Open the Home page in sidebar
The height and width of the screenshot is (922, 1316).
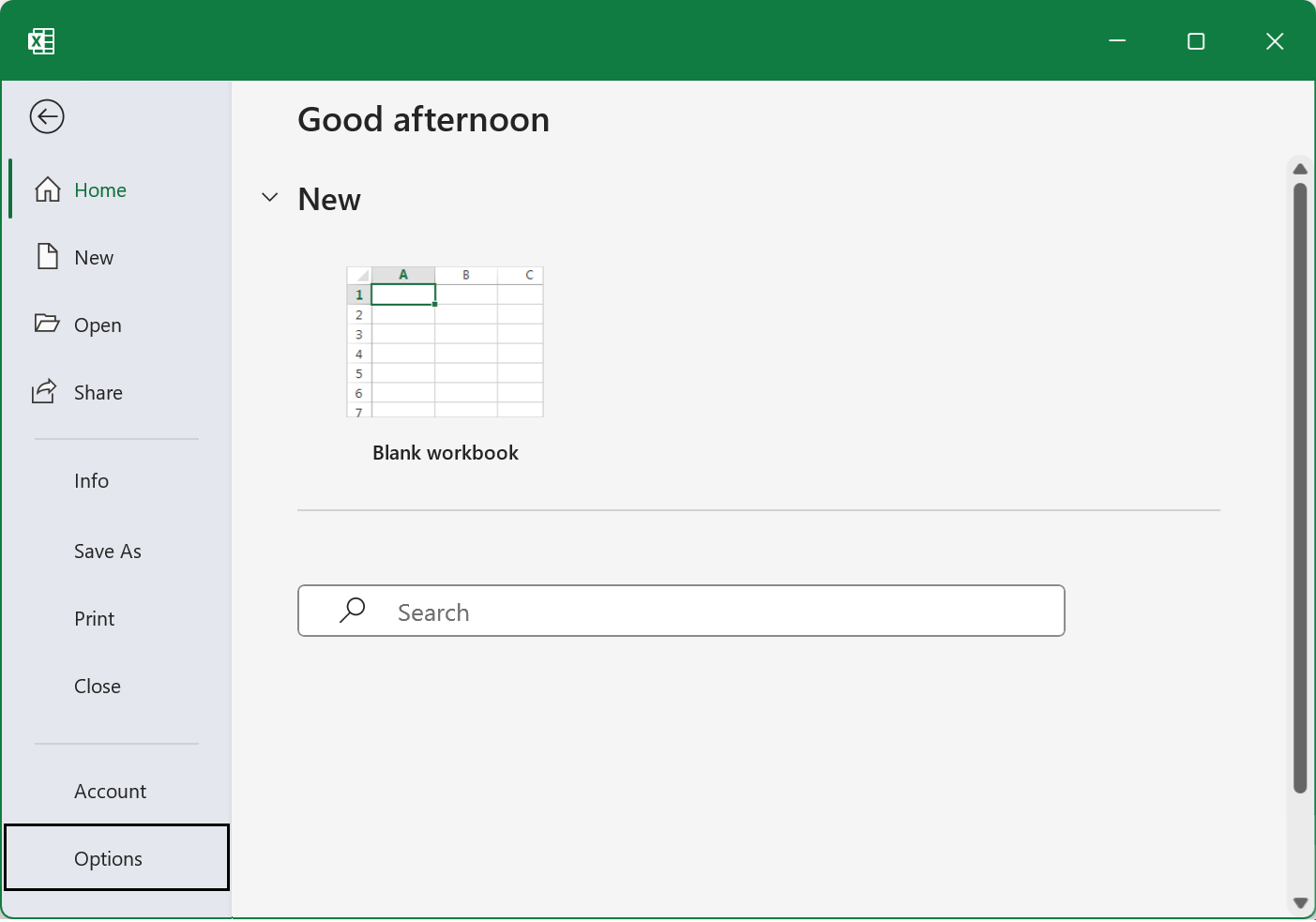coord(117,190)
